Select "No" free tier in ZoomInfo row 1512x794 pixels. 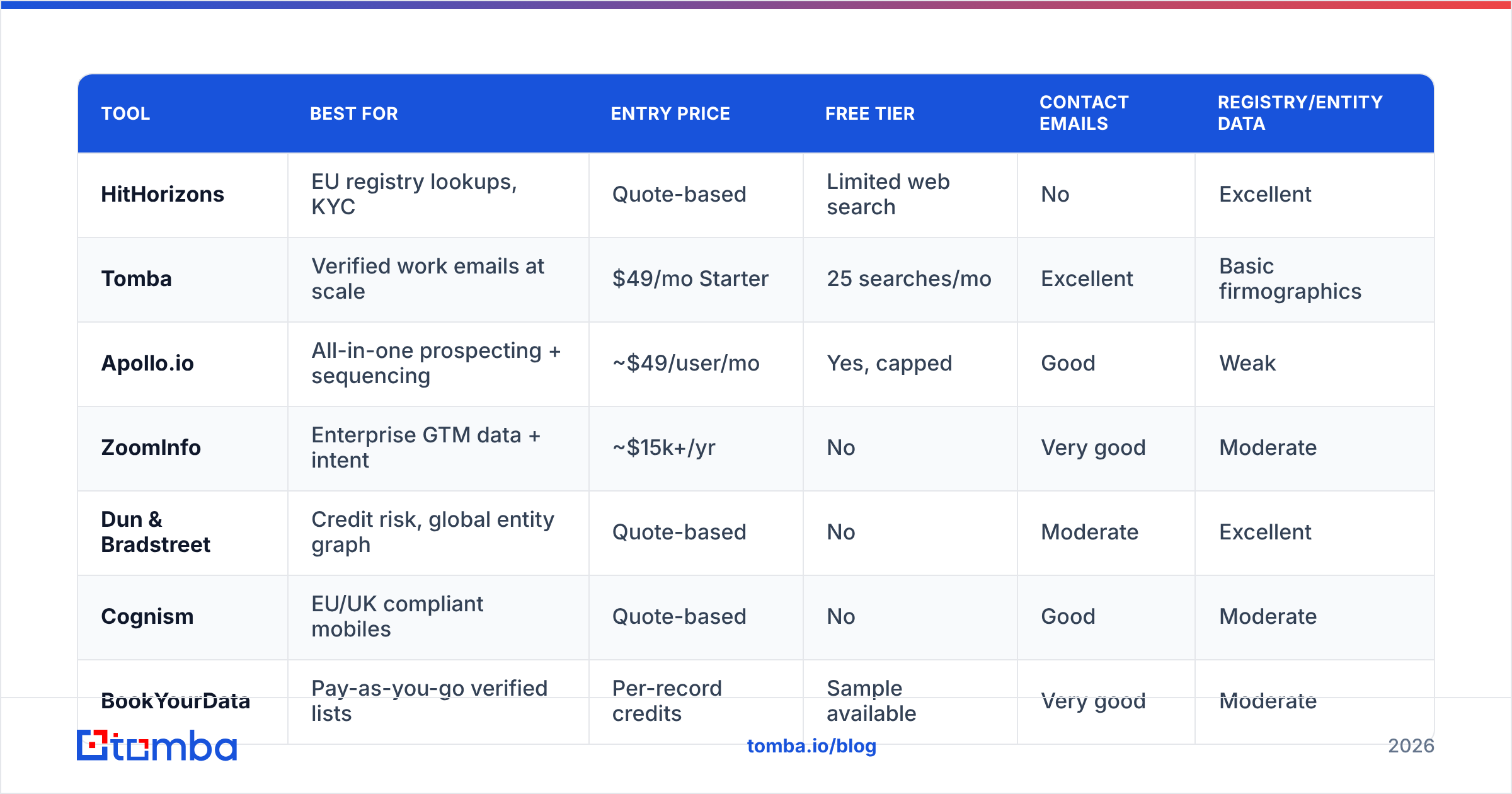click(841, 447)
